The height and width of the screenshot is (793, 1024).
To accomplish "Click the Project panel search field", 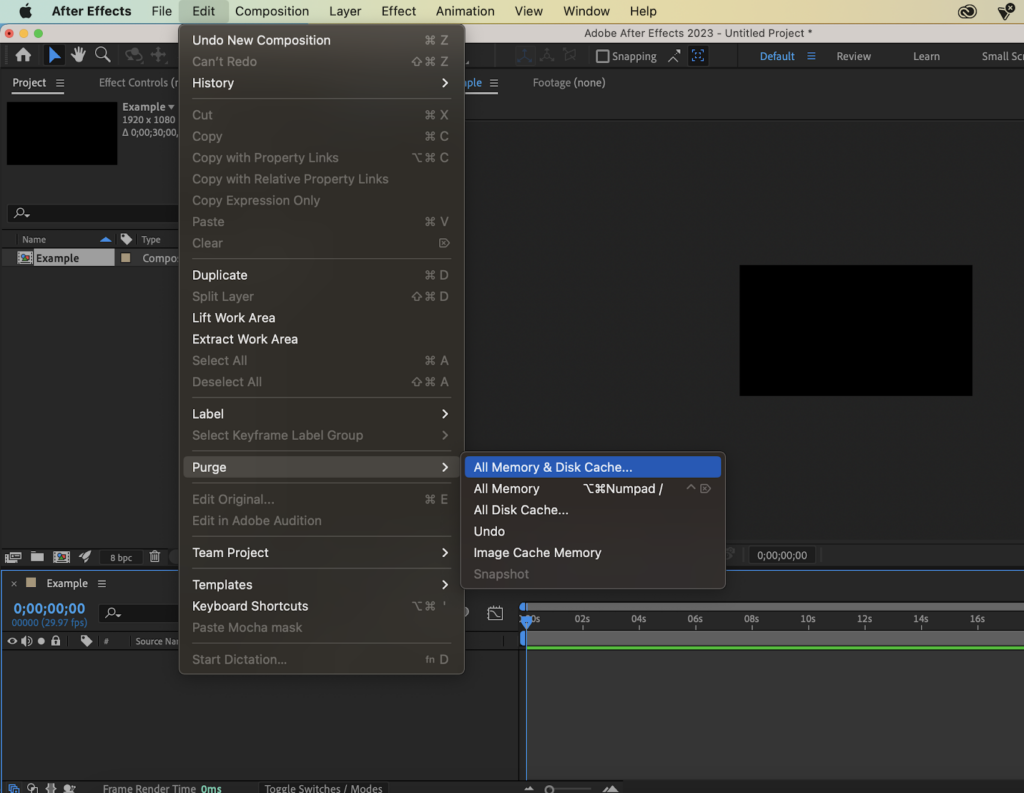I will pyautogui.click(x=93, y=213).
